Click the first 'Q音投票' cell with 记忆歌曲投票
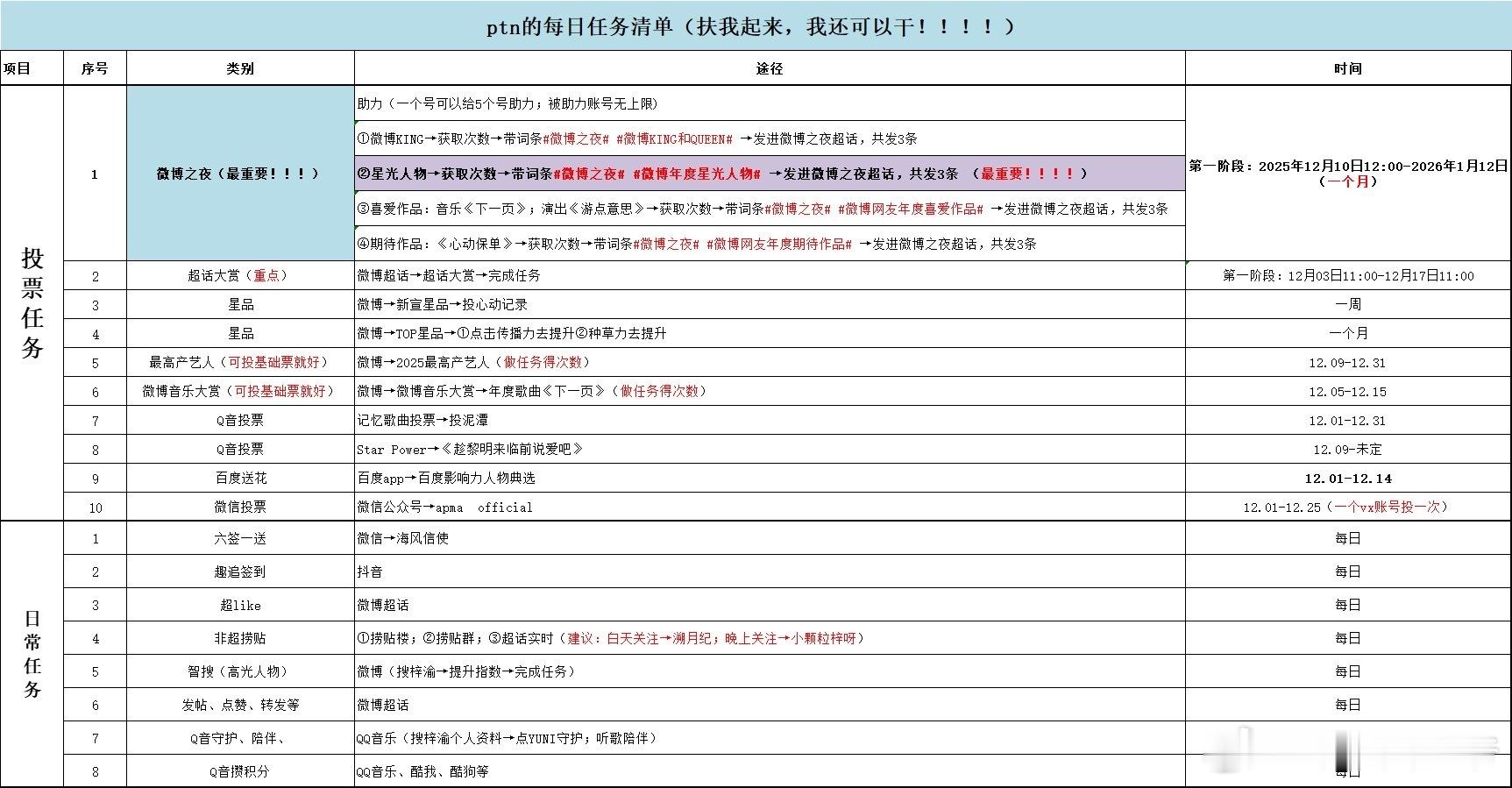 pyautogui.click(x=240, y=420)
